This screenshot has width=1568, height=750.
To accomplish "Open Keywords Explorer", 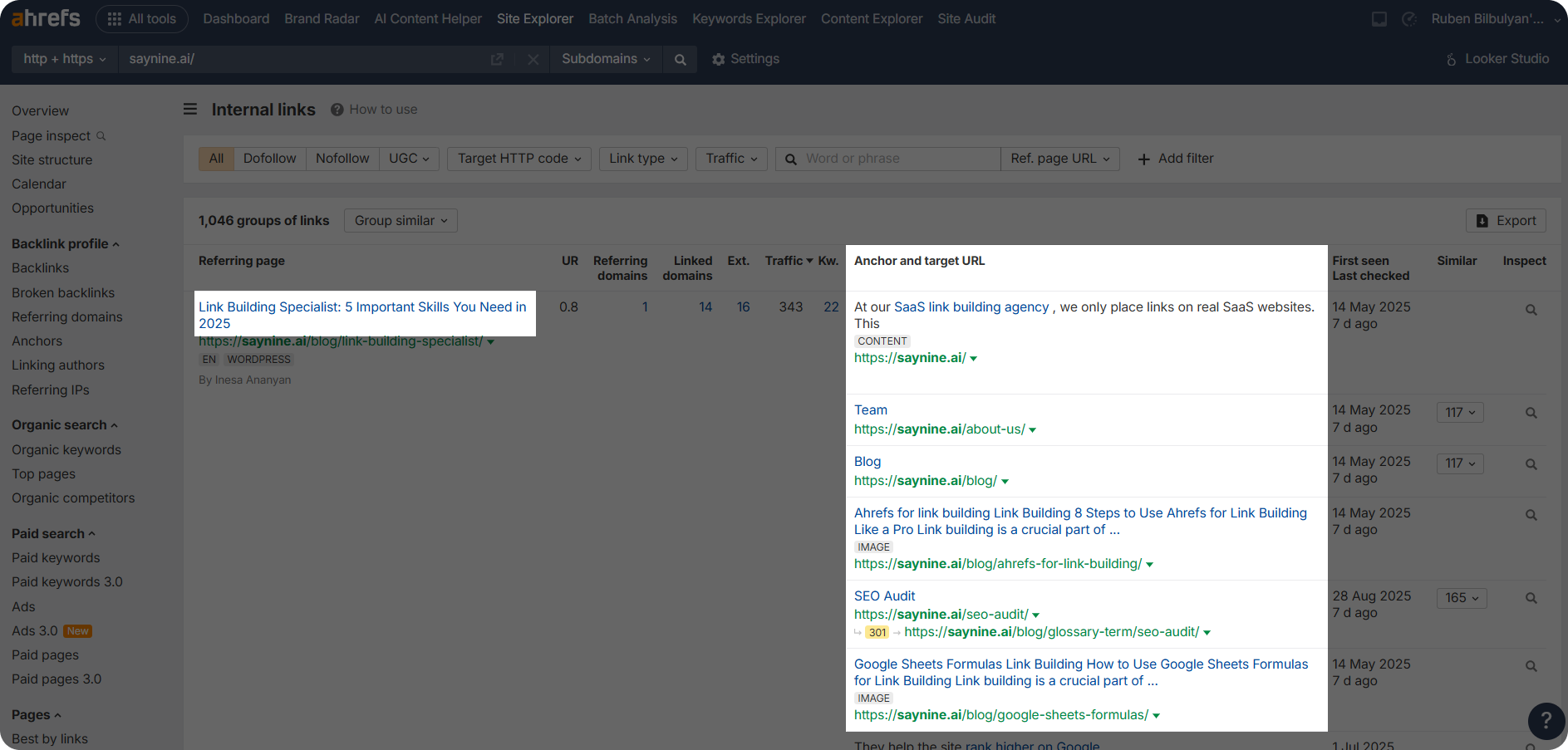I will tap(749, 18).
